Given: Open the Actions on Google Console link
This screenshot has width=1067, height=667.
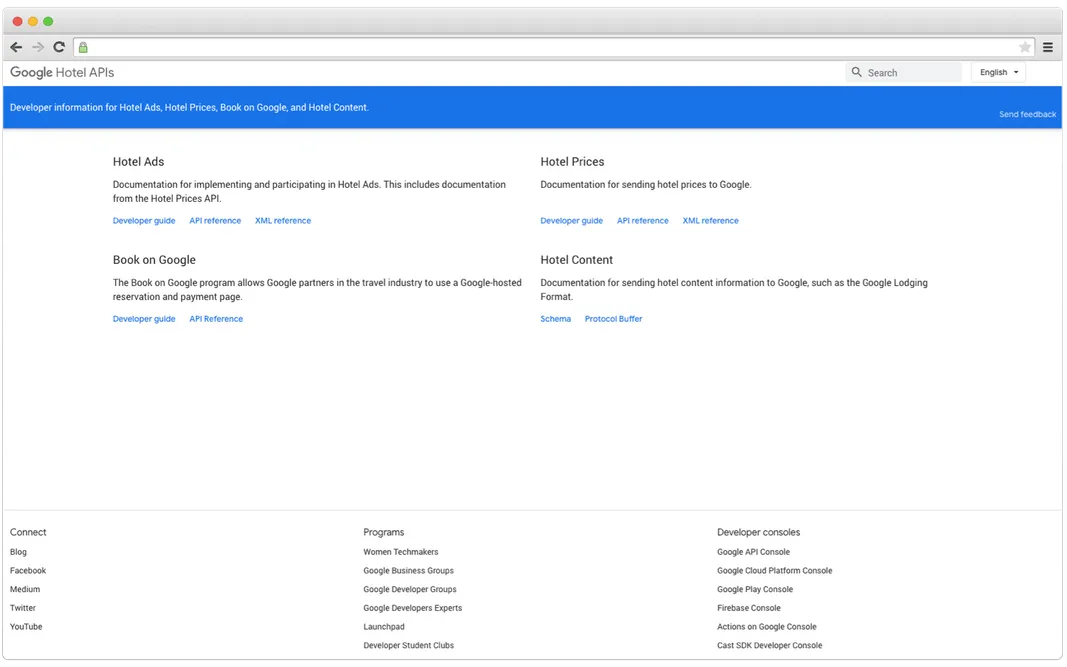Looking at the screenshot, I should pos(767,627).
